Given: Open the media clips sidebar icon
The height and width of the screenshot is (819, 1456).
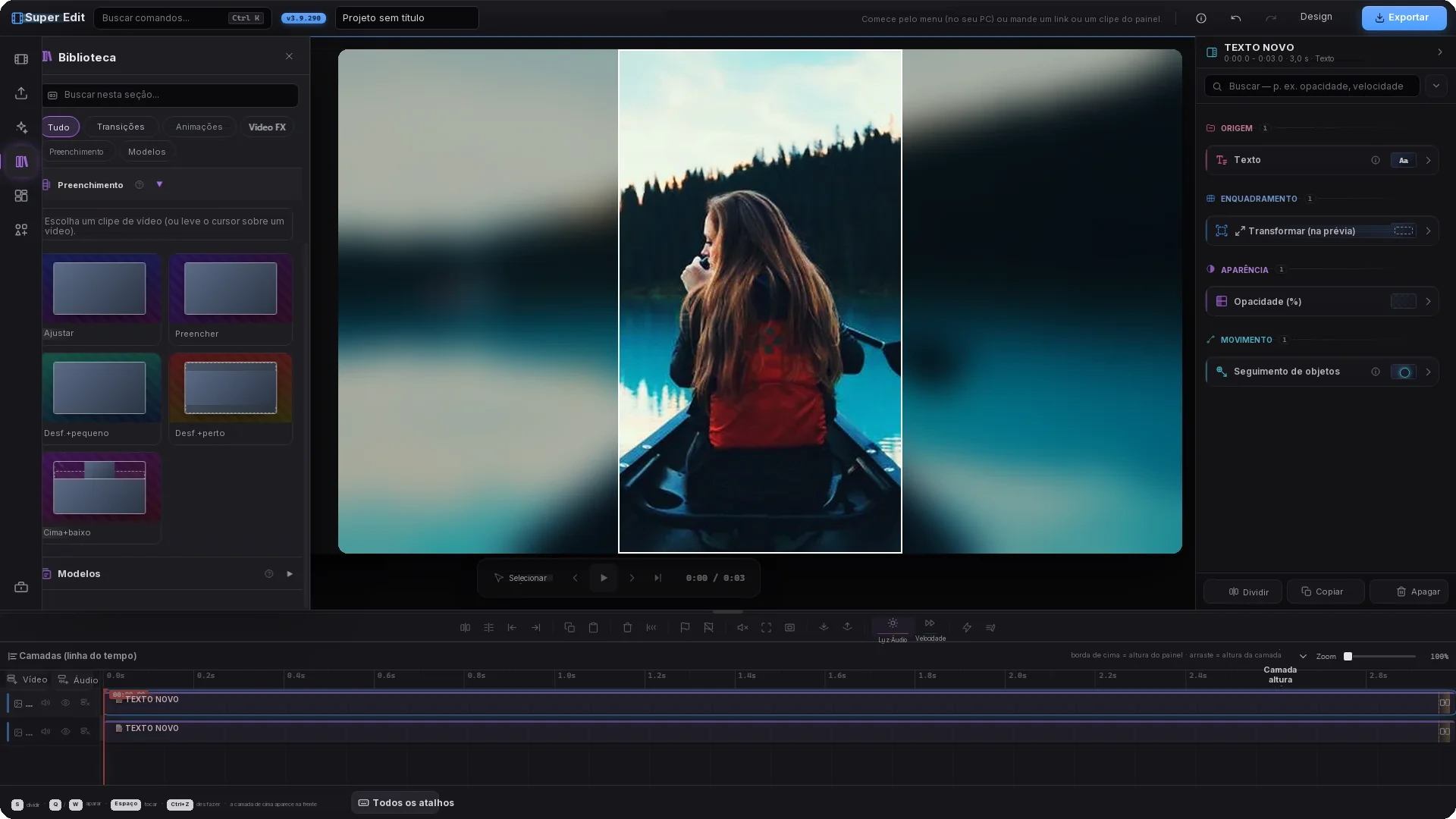Looking at the screenshot, I should coord(21,59).
